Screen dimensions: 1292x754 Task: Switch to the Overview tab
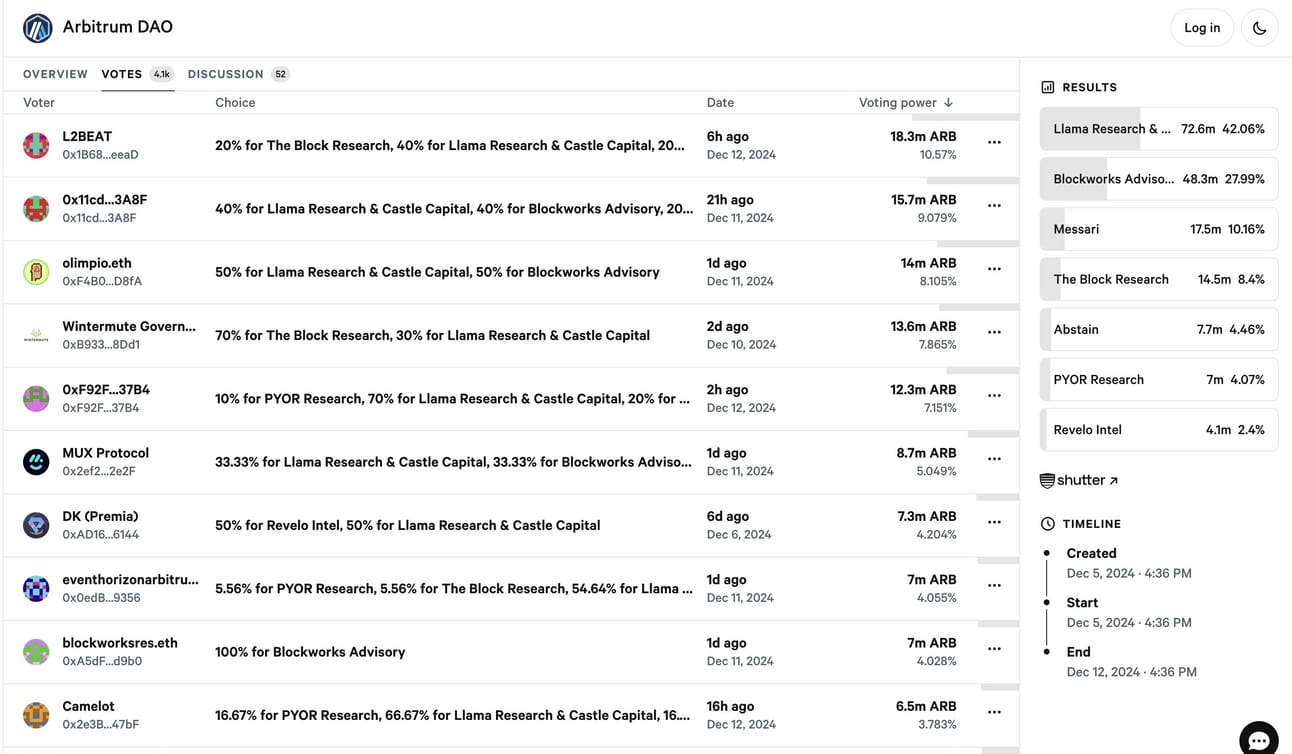pos(55,74)
